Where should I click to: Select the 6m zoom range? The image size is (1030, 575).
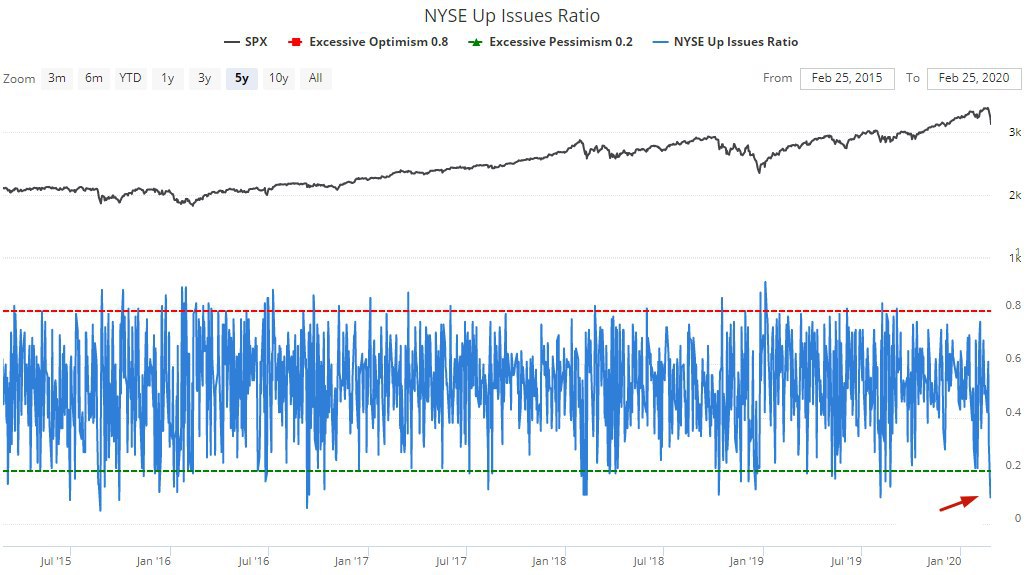tap(93, 78)
